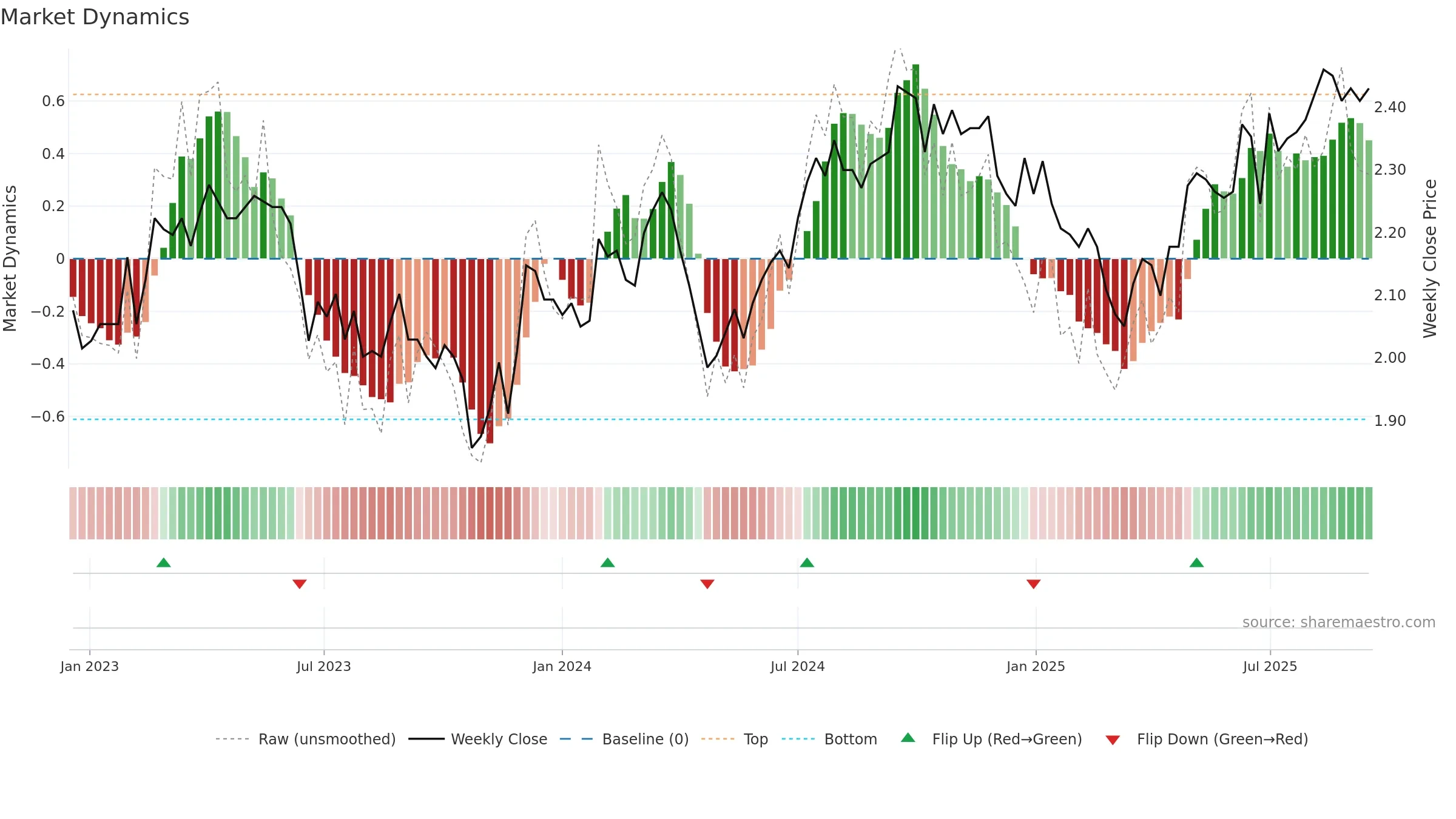Toggle the Bottom legend entry

(x=829, y=739)
